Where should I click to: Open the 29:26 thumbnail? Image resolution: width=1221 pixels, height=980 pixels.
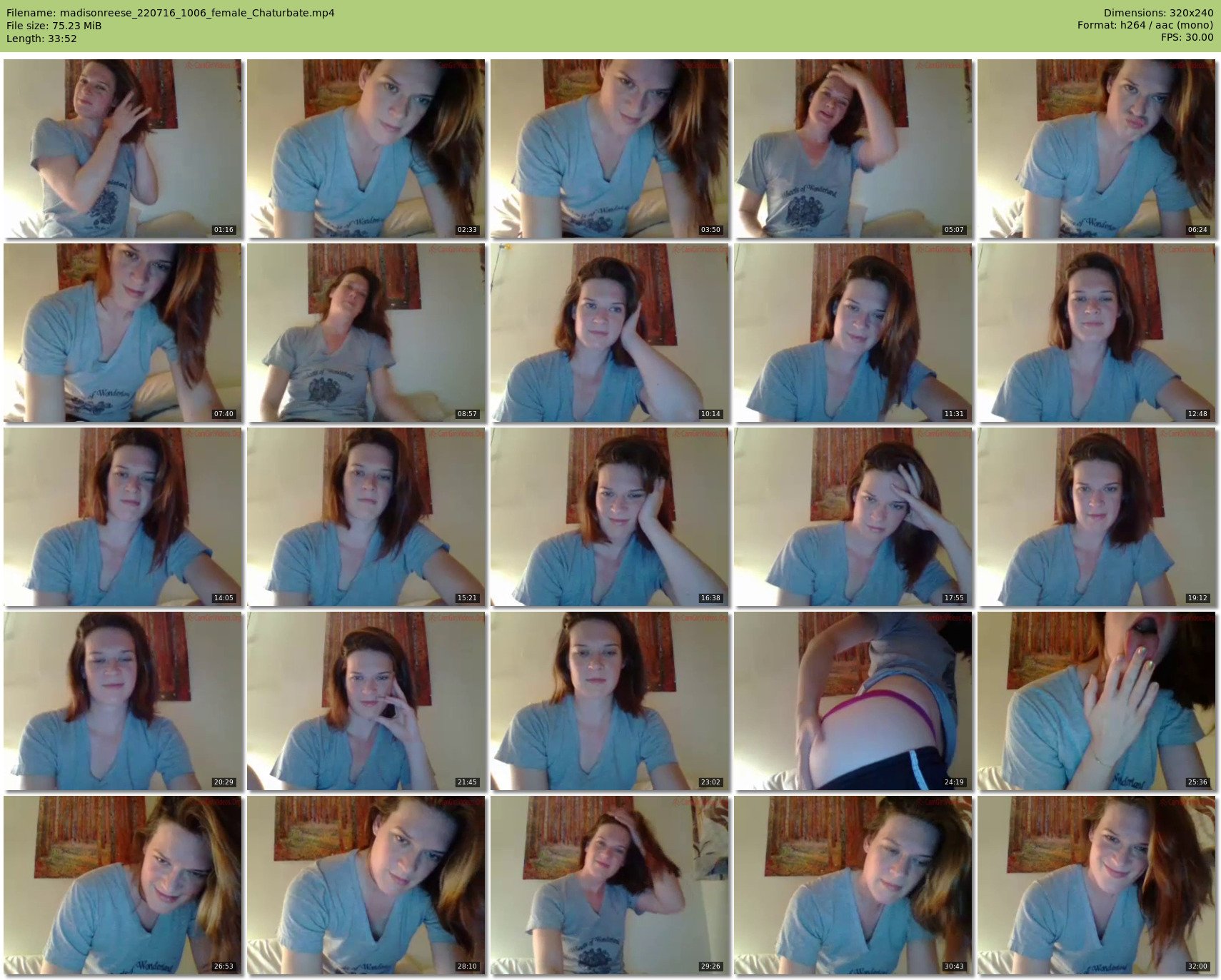click(610, 885)
